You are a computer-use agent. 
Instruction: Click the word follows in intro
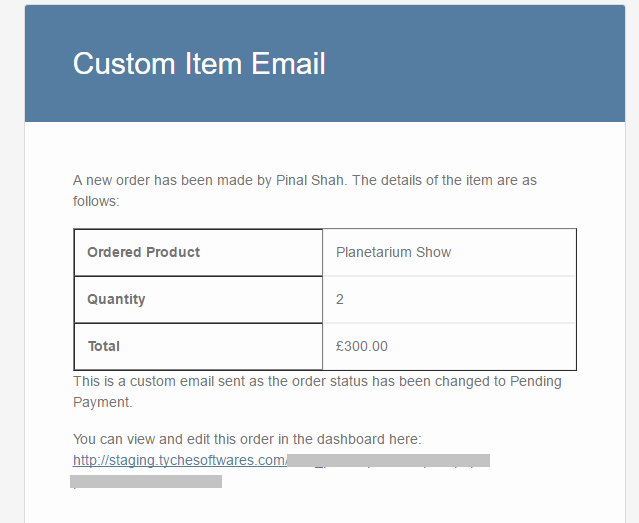(96, 201)
